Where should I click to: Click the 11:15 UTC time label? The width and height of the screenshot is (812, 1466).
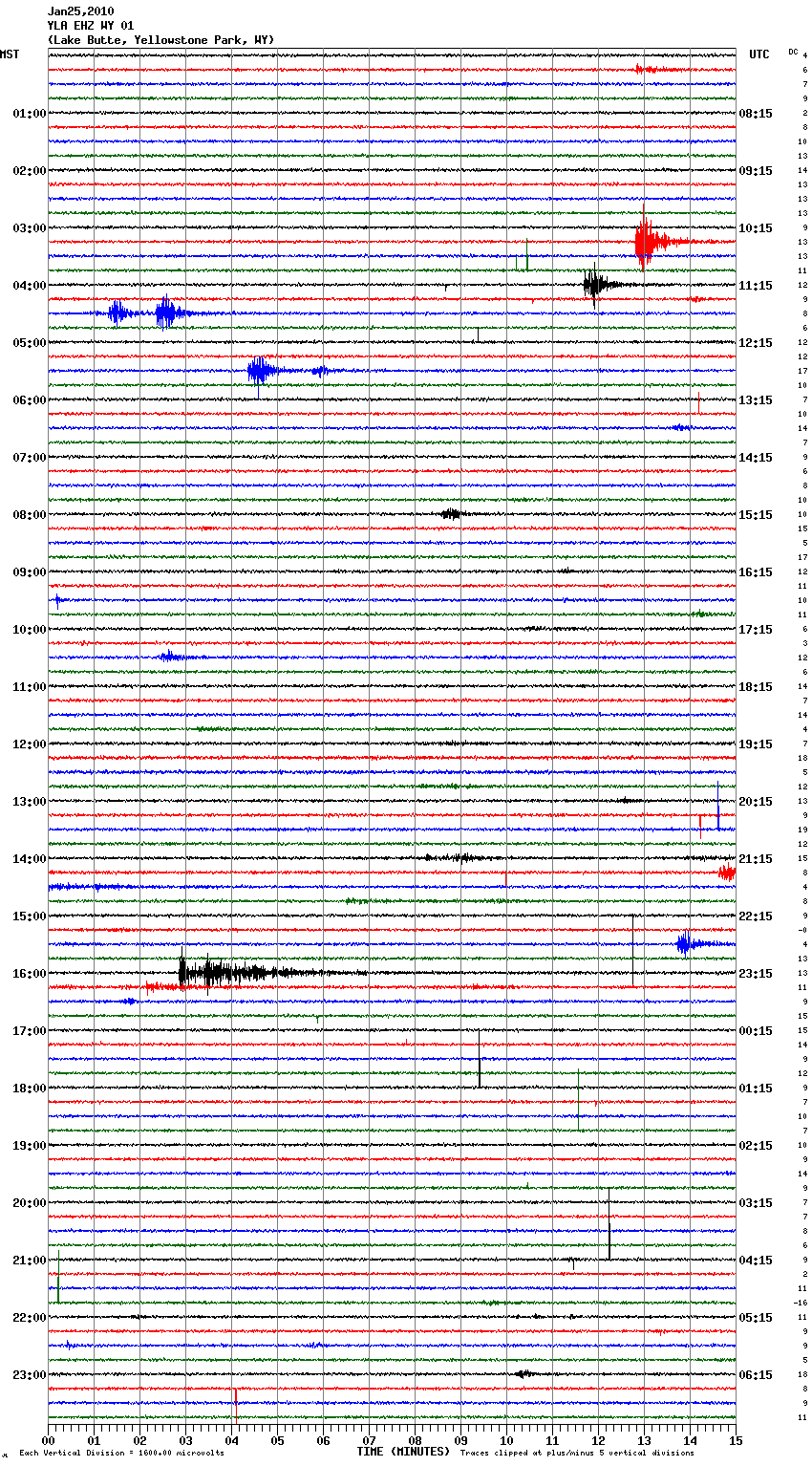tap(756, 286)
